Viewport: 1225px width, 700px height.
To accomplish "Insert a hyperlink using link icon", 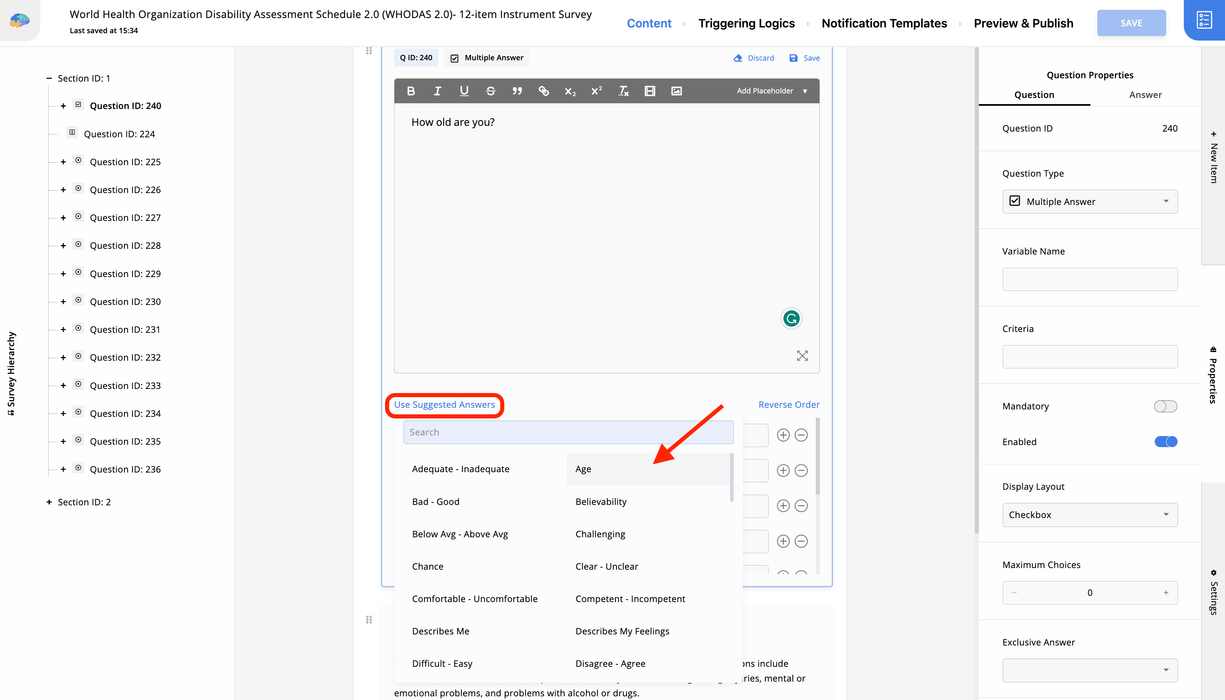I will pos(543,91).
